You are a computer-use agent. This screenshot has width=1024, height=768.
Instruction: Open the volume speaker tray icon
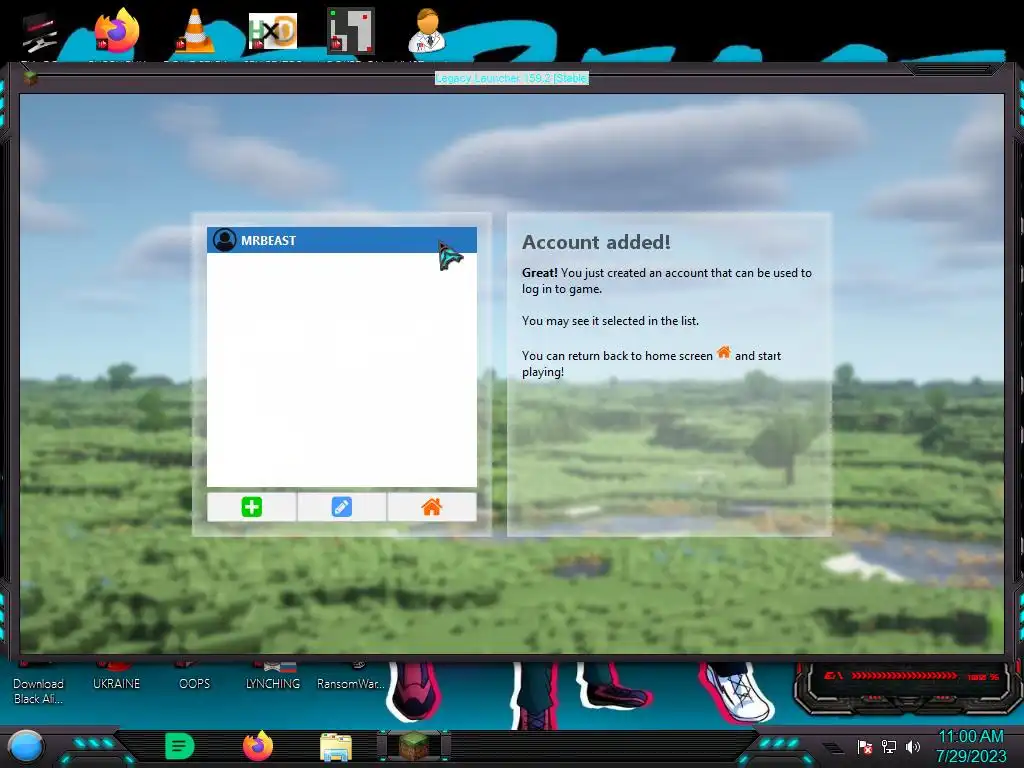pyautogui.click(x=913, y=747)
